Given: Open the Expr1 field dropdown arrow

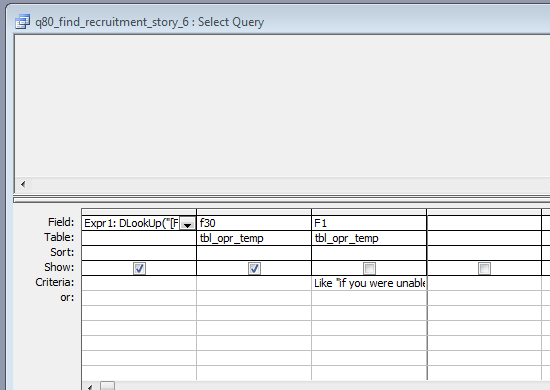Looking at the screenshot, I should (x=188, y=223).
